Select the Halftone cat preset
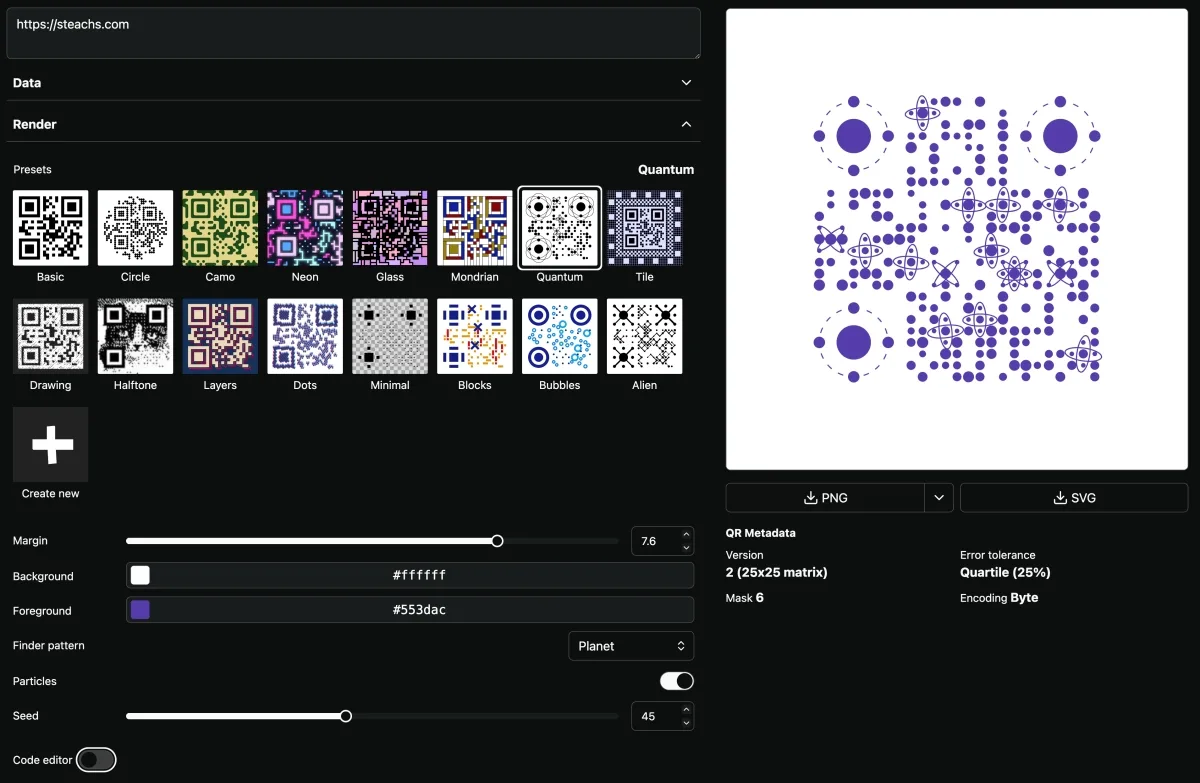 pos(135,336)
